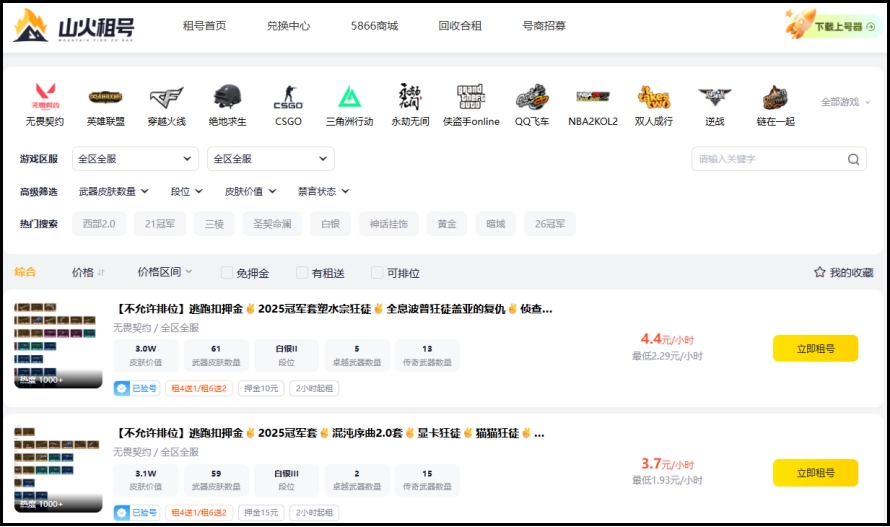This screenshot has height=527, width=890.
Task: Open 号商招募 in the navigation
Action: [544, 26]
